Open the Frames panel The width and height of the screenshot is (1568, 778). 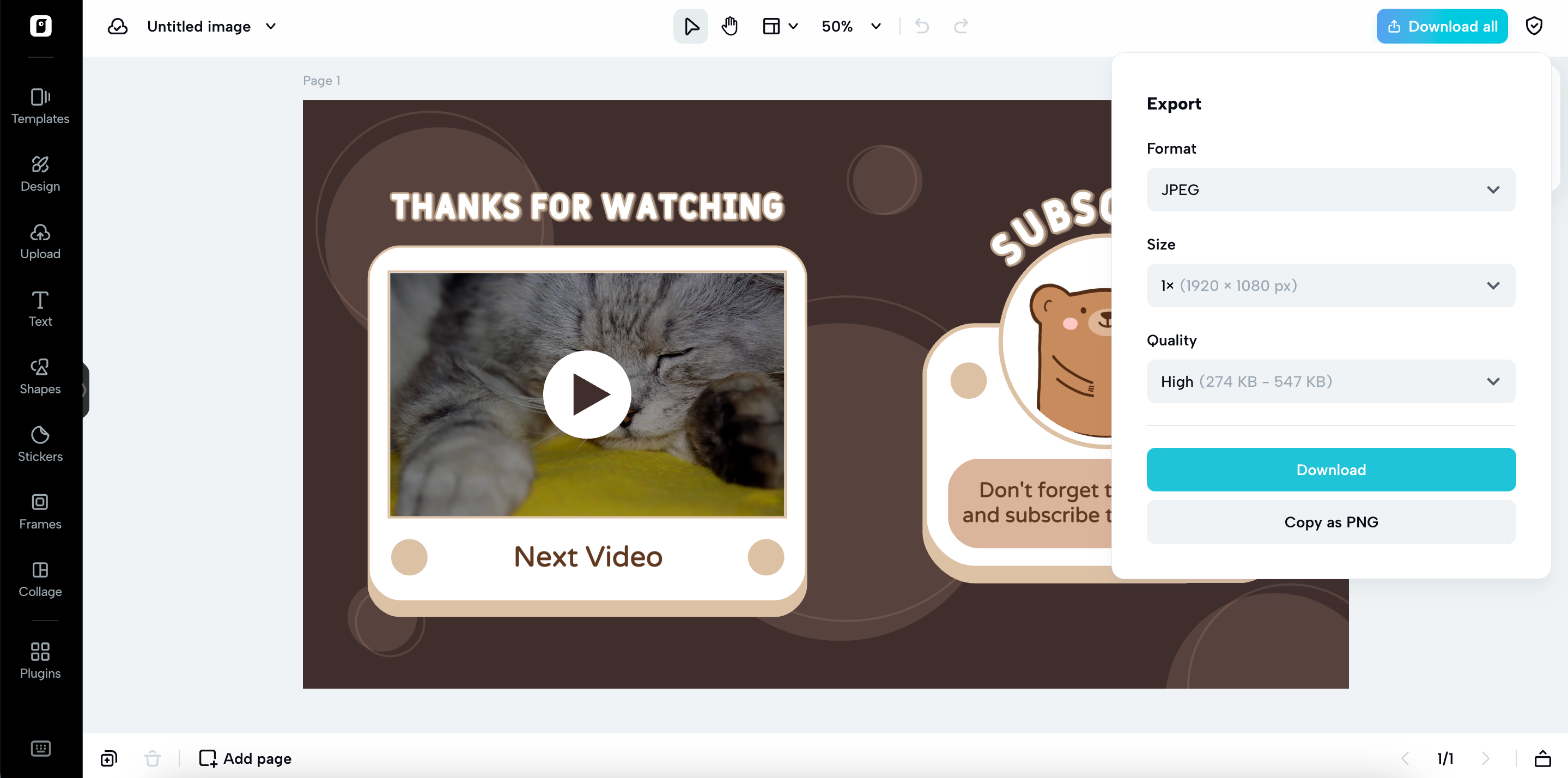click(40, 512)
